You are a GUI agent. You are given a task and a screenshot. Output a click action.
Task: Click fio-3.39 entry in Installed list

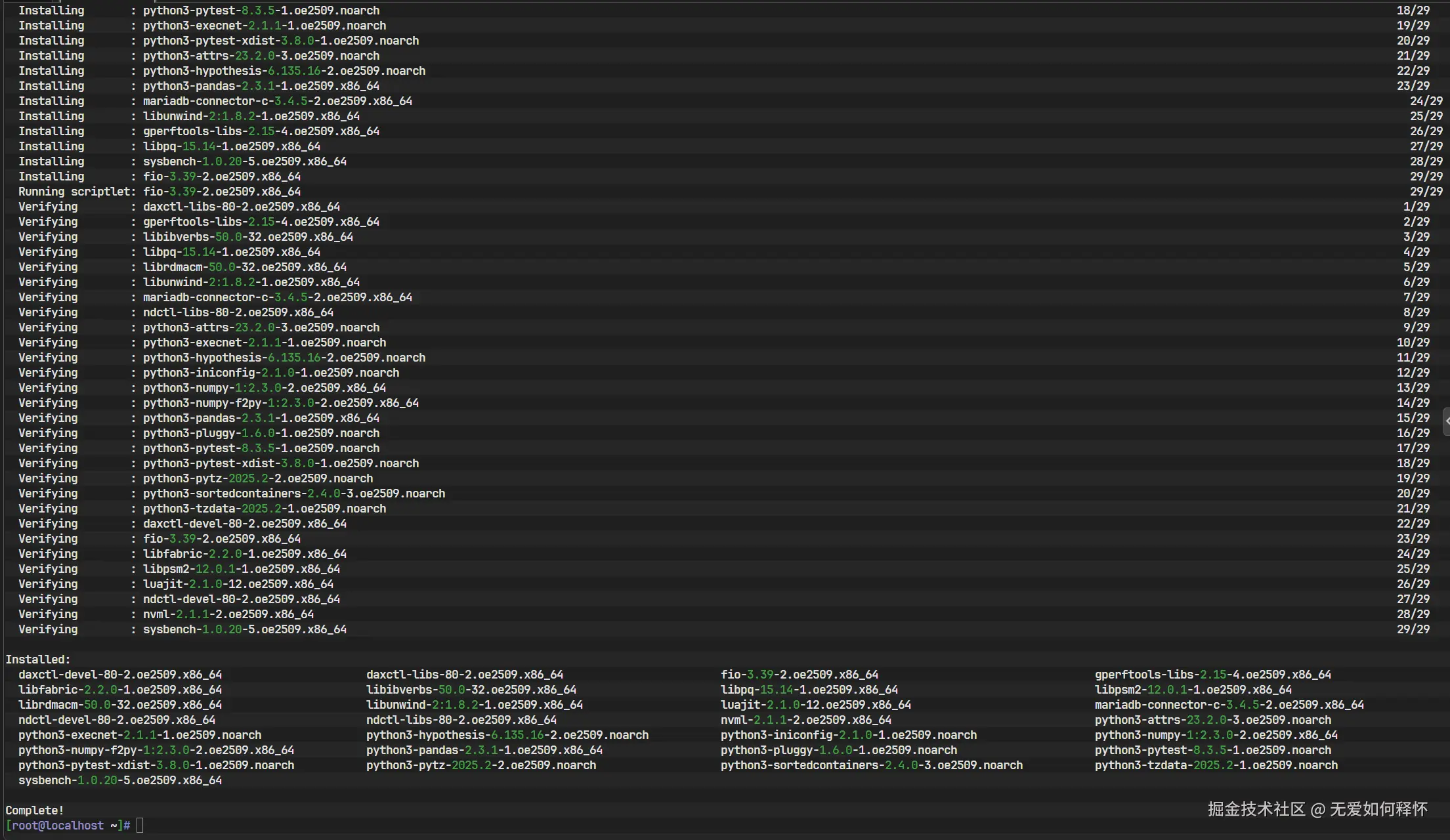[799, 675]
